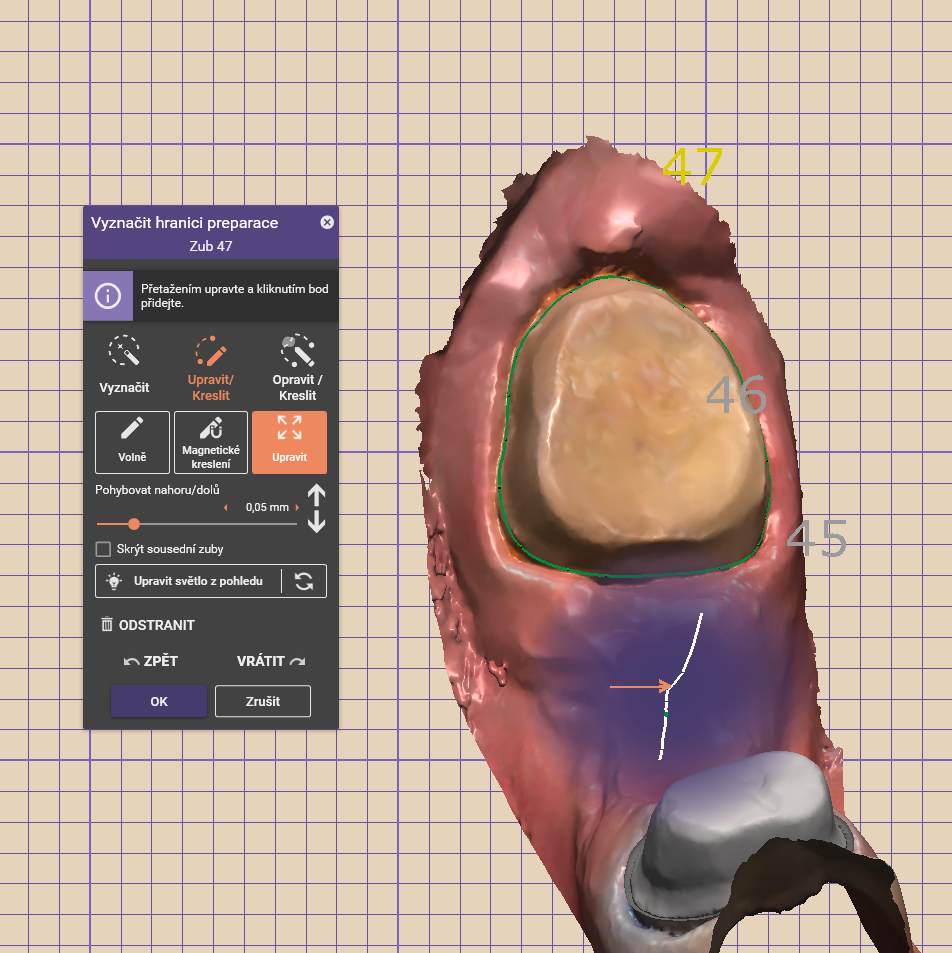This screenshot has width=952, height=953.
Task: Click Upravit světlo z pohledu button
Action: [x=189, y=581]
